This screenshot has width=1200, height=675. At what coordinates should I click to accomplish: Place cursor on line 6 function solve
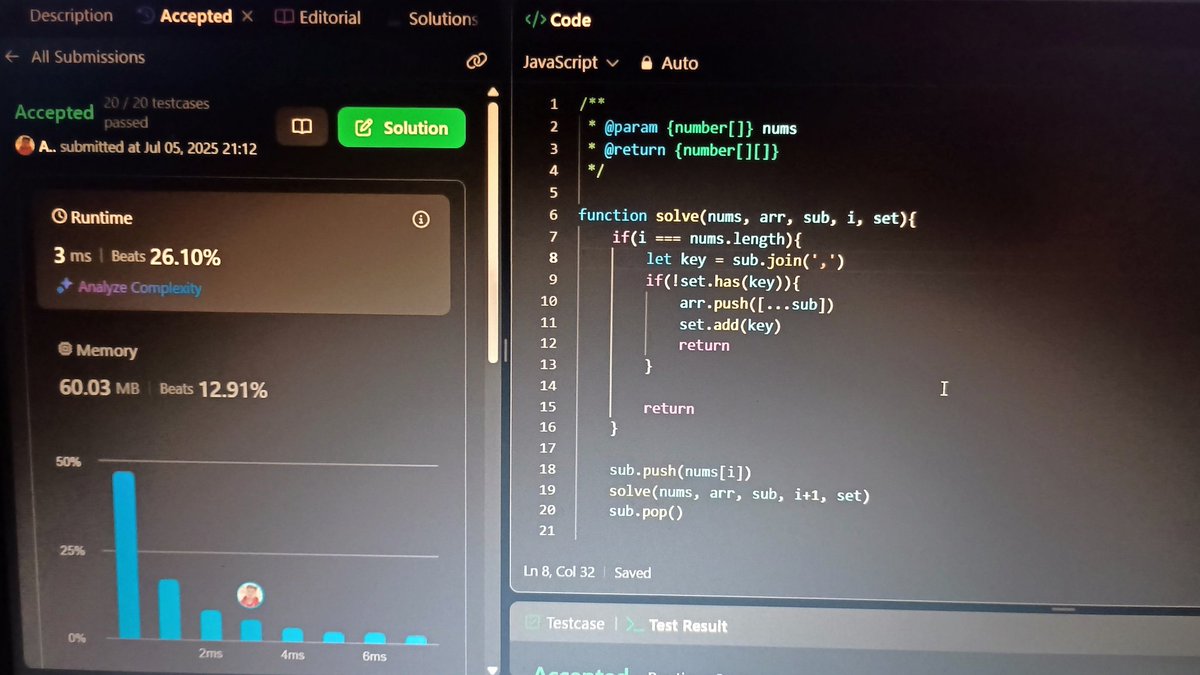[747, 216]
